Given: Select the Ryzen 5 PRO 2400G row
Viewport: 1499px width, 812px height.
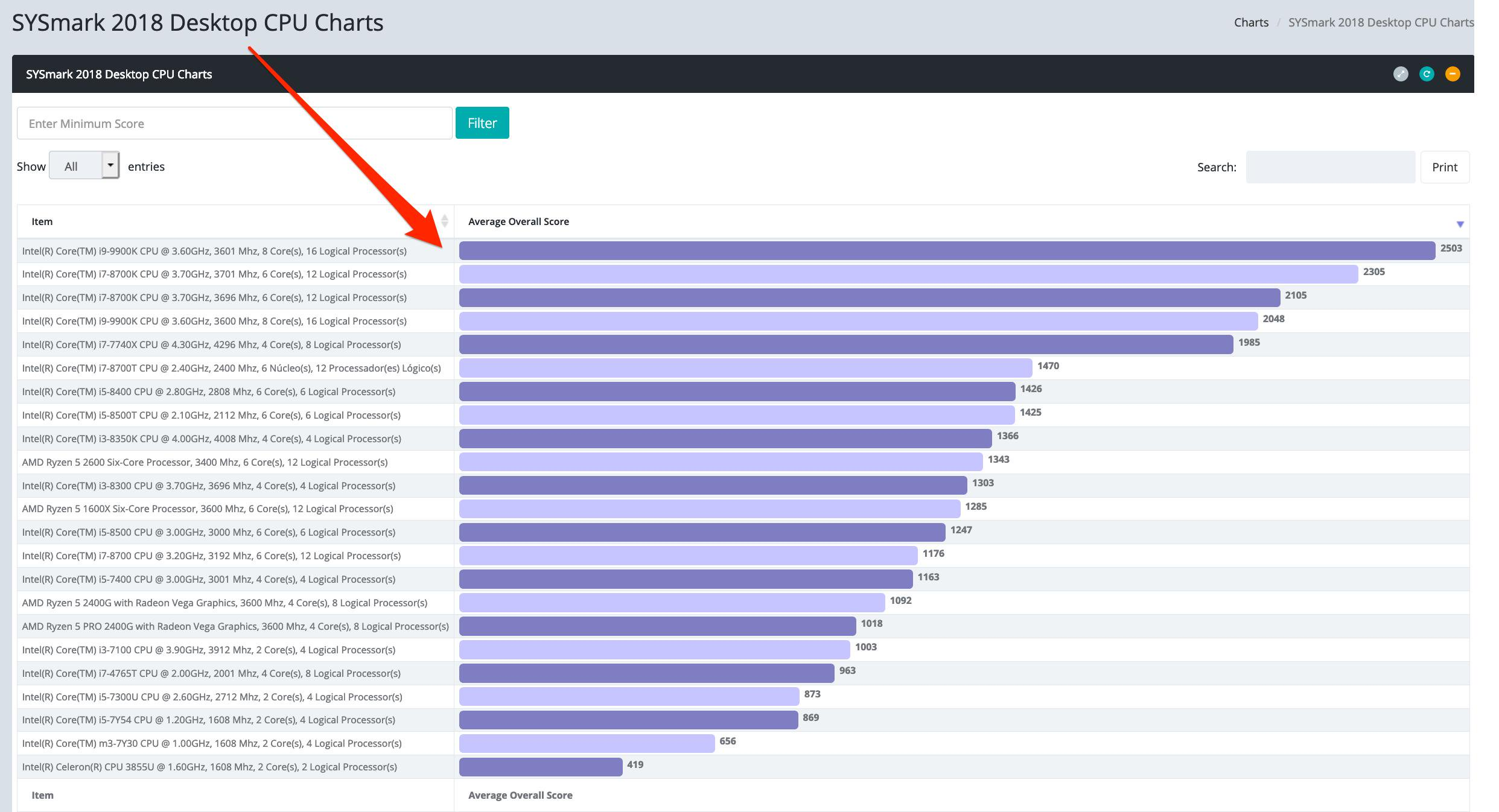Looking at the screenshot, I should click(x=235, y=626).
